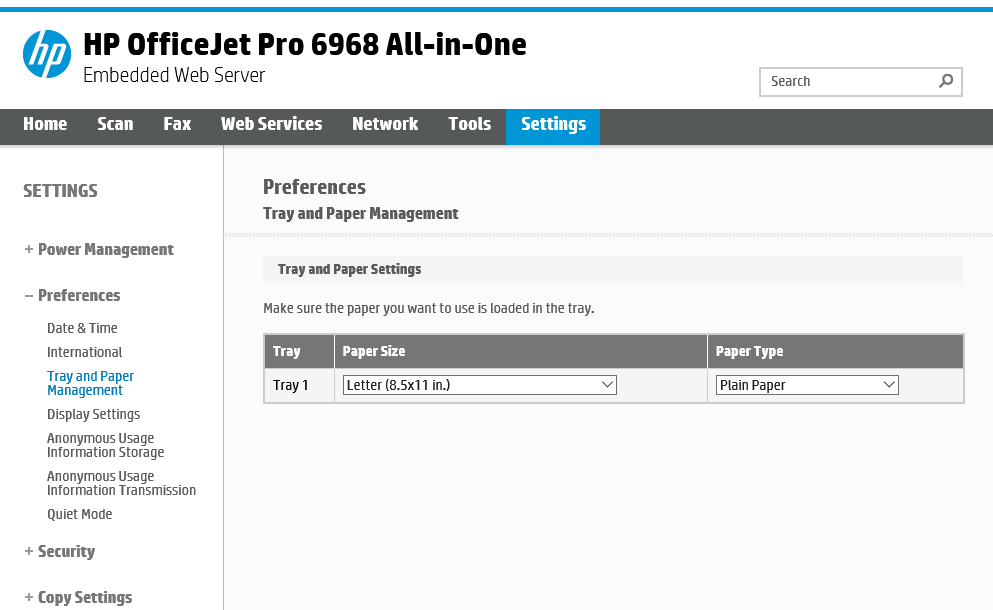Open Anonymous Usage Information Storage link
Viewport: 993px width, 610px height.
coord(105,445)
